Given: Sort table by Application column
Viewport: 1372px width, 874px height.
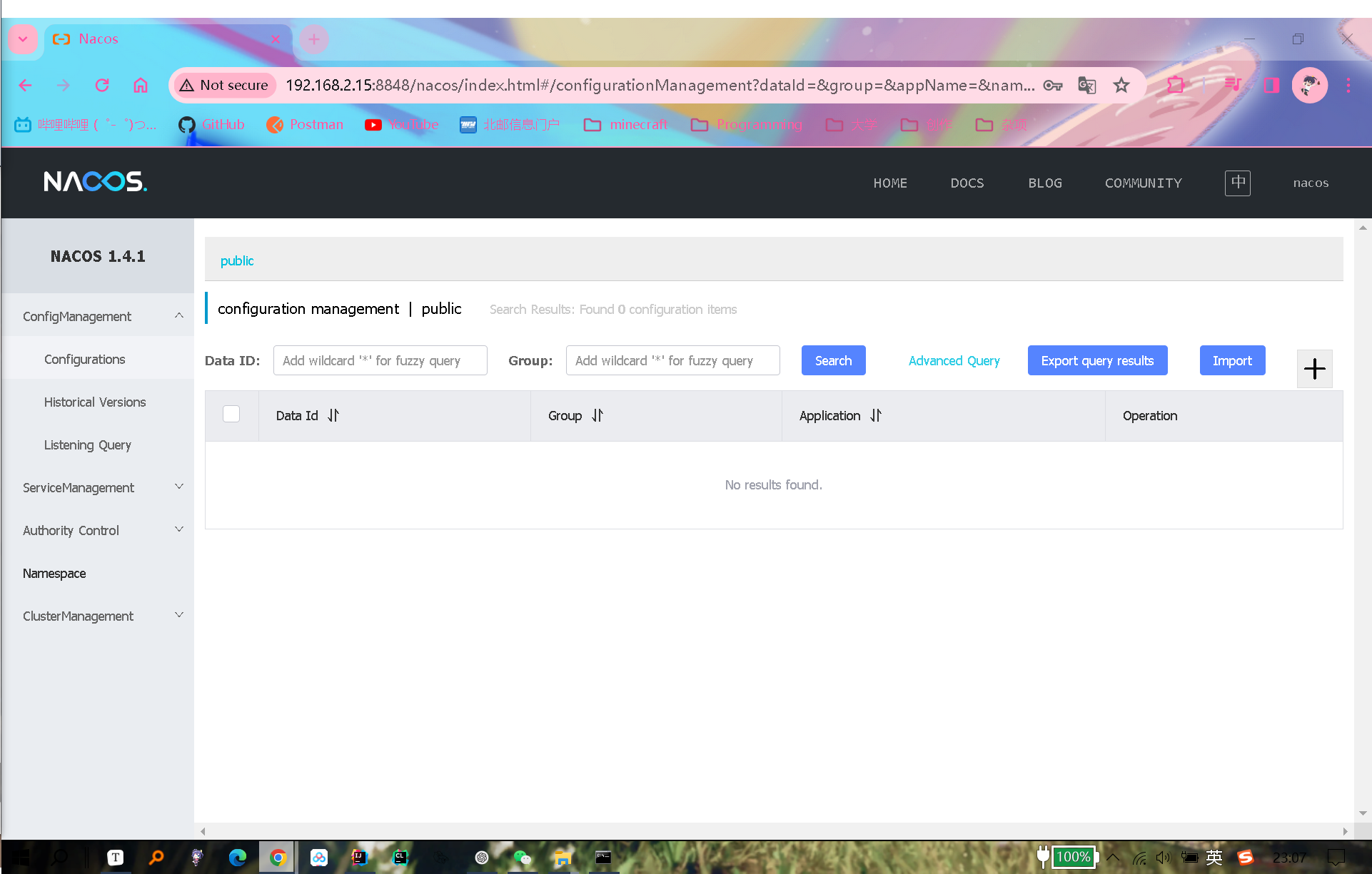Looking at the screenshot, I should click(876, 415).
